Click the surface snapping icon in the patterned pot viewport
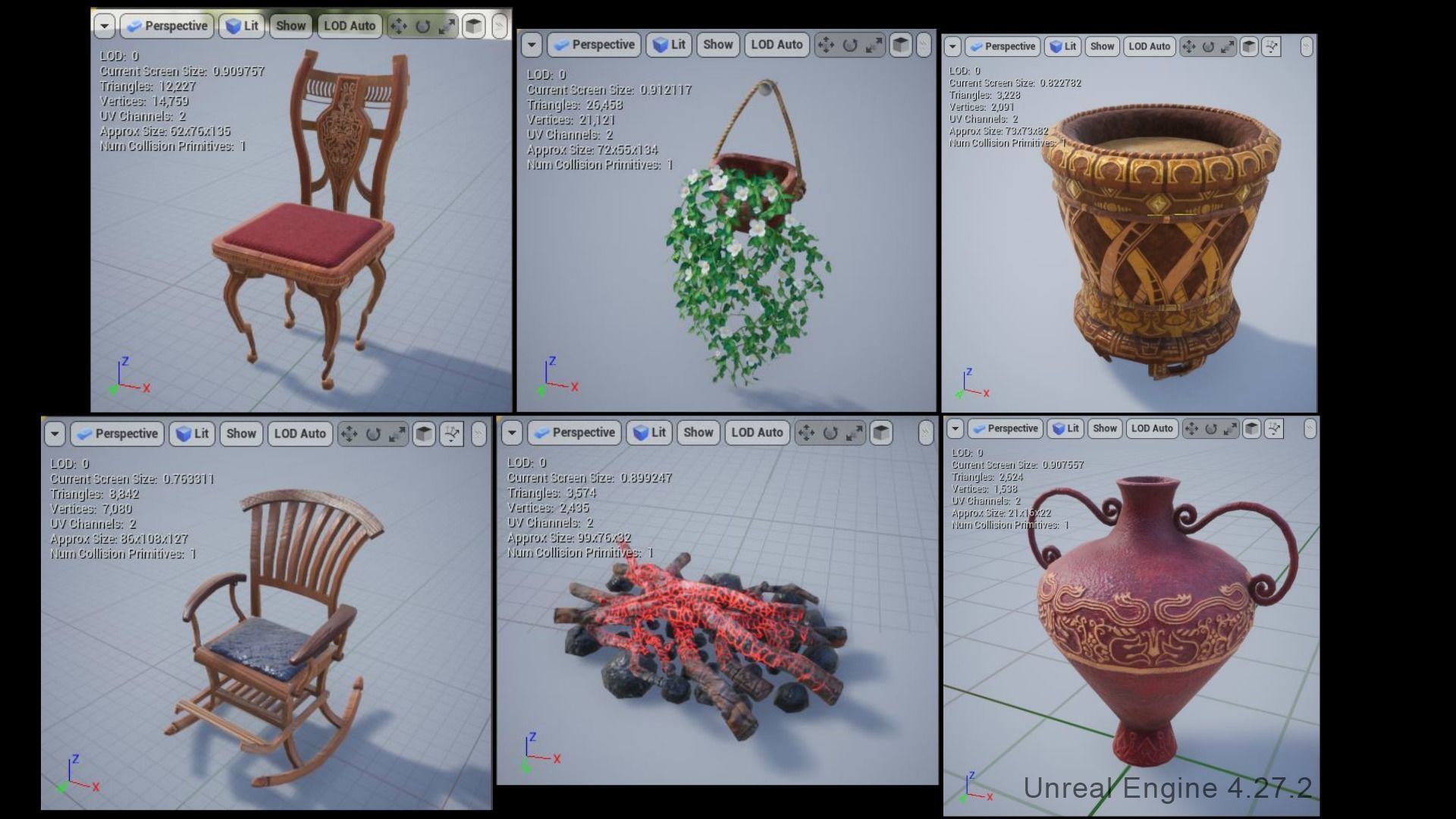 (1272, 47)
